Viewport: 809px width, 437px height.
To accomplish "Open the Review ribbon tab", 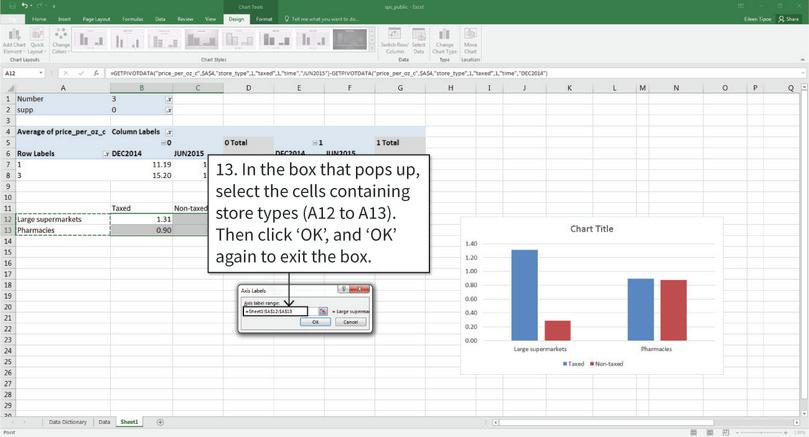I will pos(185,19).
